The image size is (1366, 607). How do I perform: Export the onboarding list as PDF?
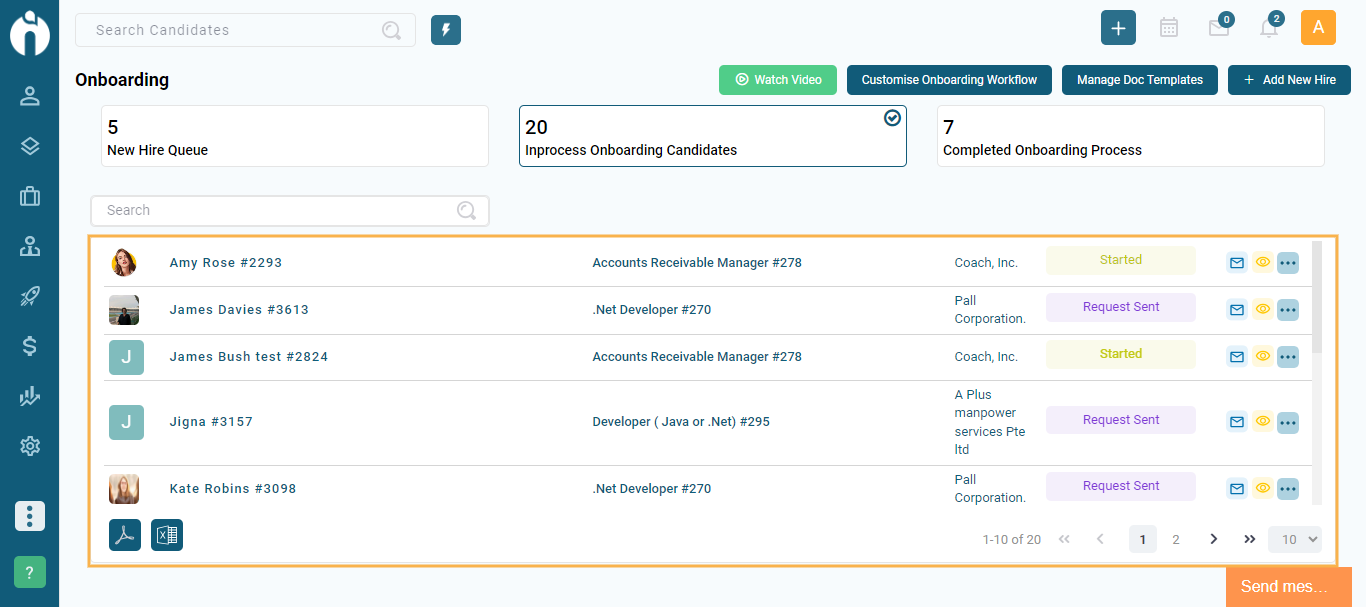(124, 535)
